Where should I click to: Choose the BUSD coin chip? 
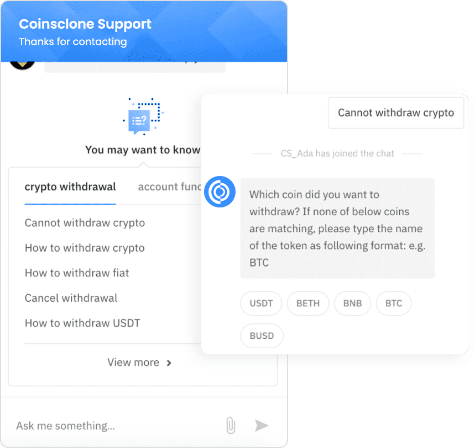pos(262,336)
